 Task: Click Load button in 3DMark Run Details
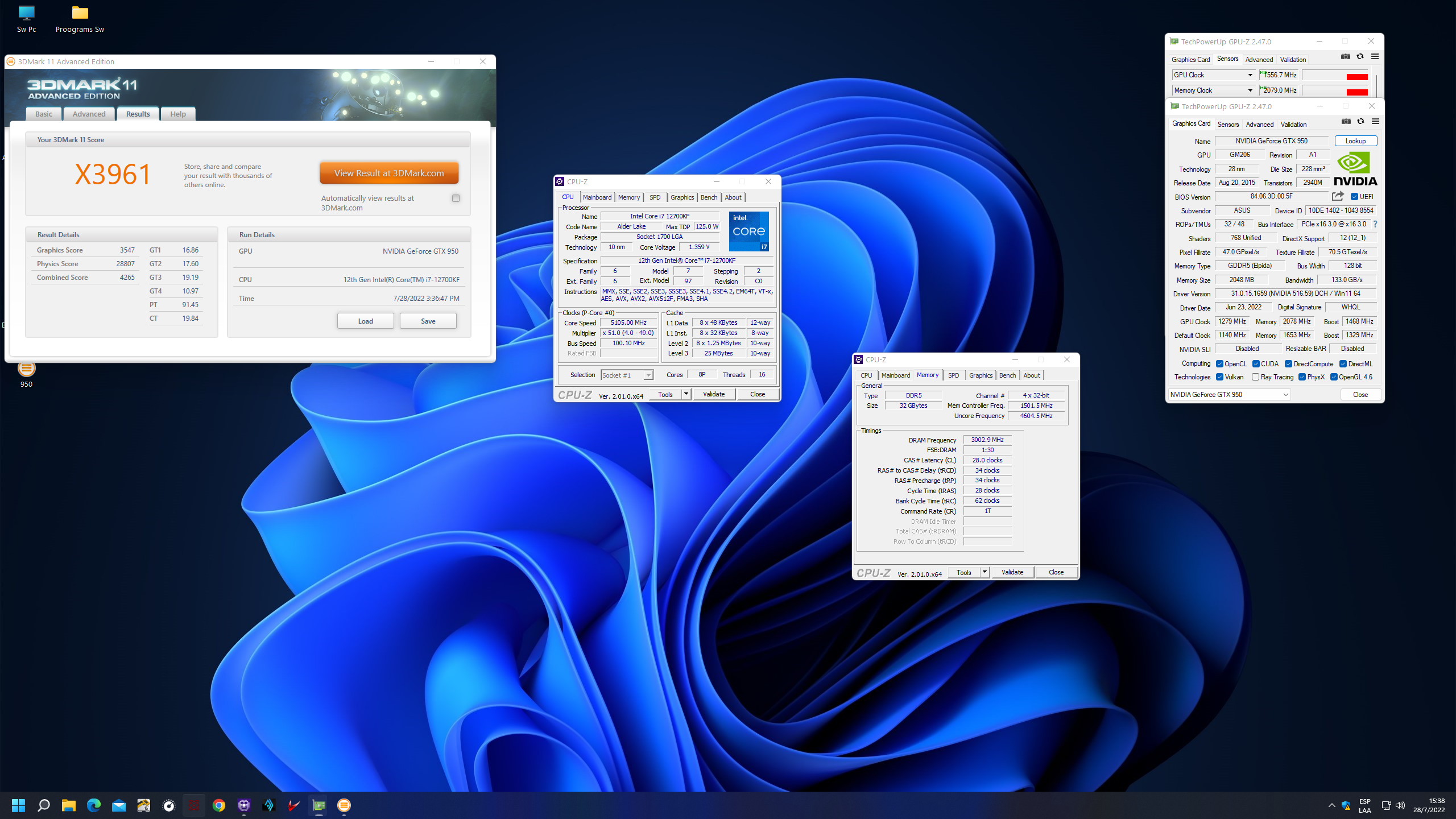pyautogui.click(x=366, y=321)
